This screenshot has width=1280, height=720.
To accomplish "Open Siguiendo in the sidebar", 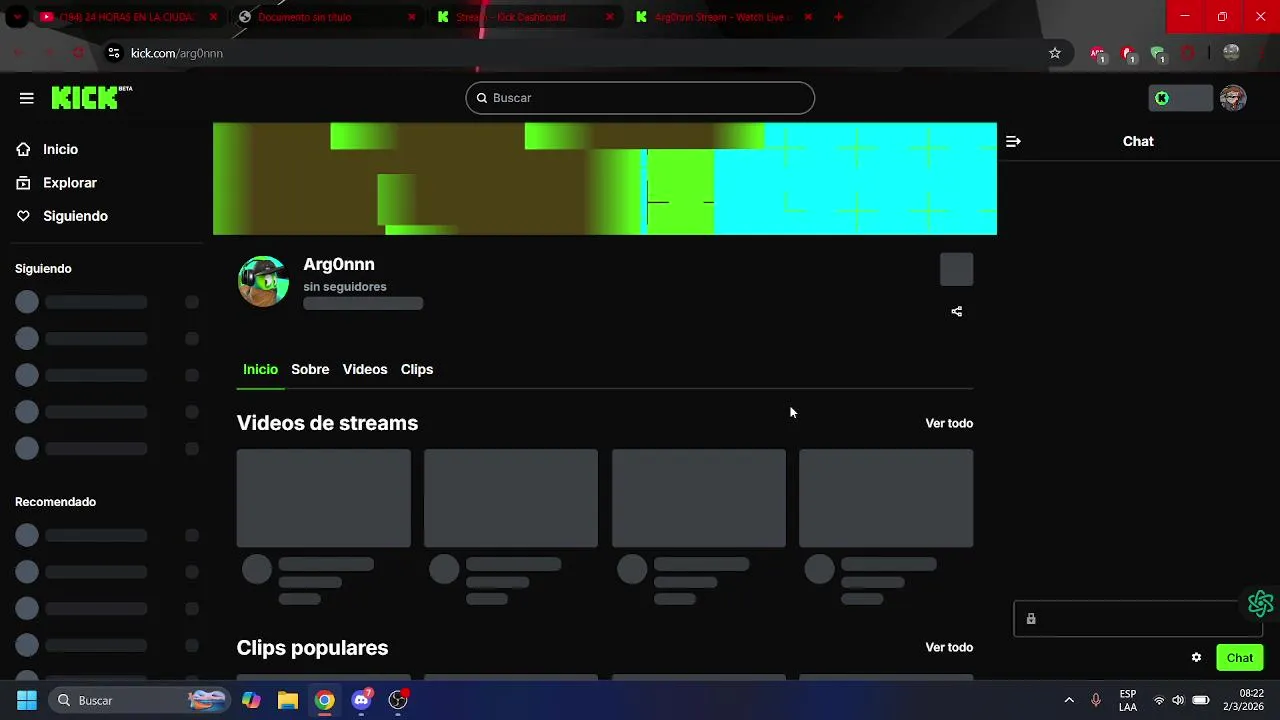I will point(75,216).
